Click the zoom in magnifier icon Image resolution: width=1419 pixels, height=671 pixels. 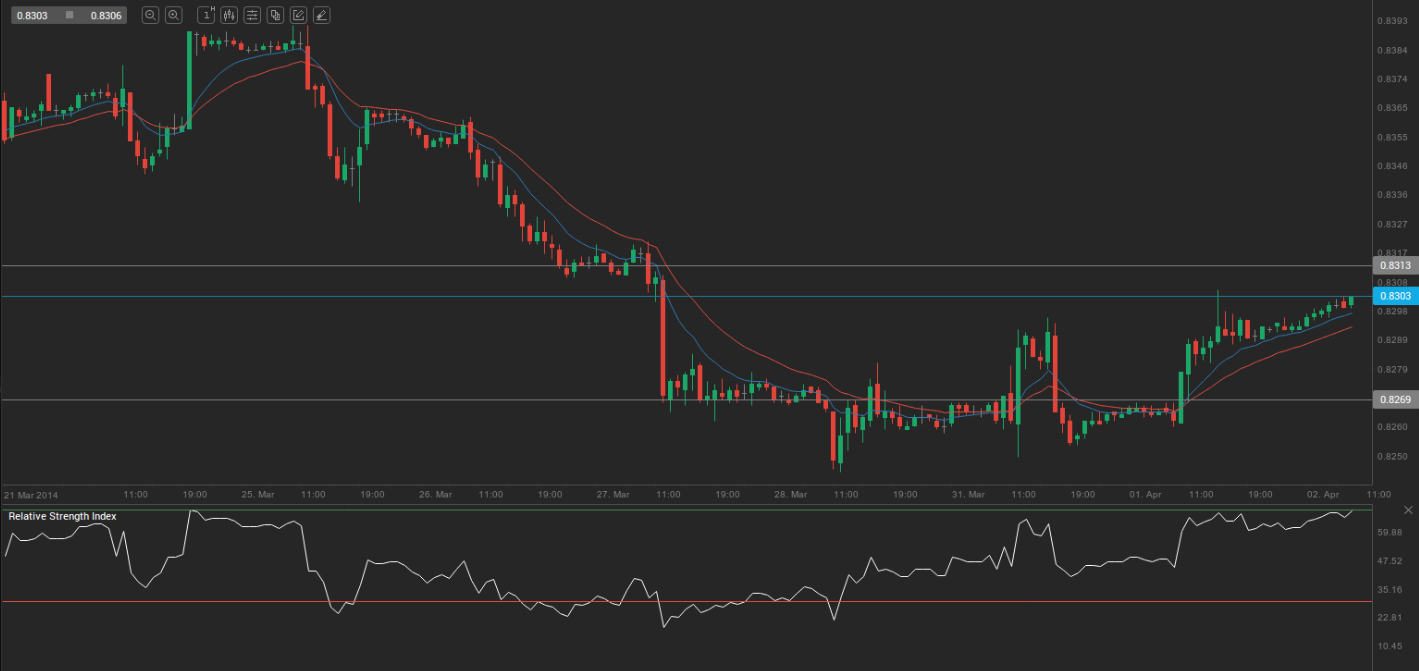(x=174, y=15)
